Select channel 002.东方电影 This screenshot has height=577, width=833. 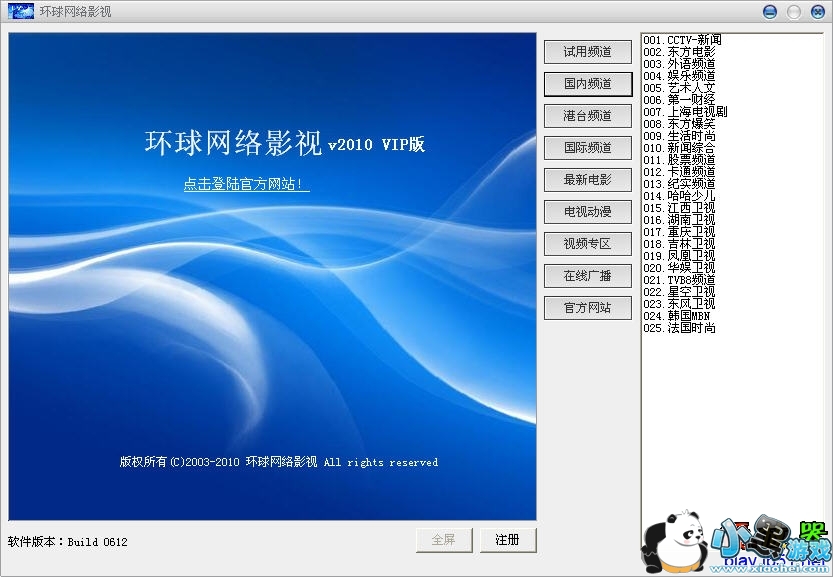[679, 52]
